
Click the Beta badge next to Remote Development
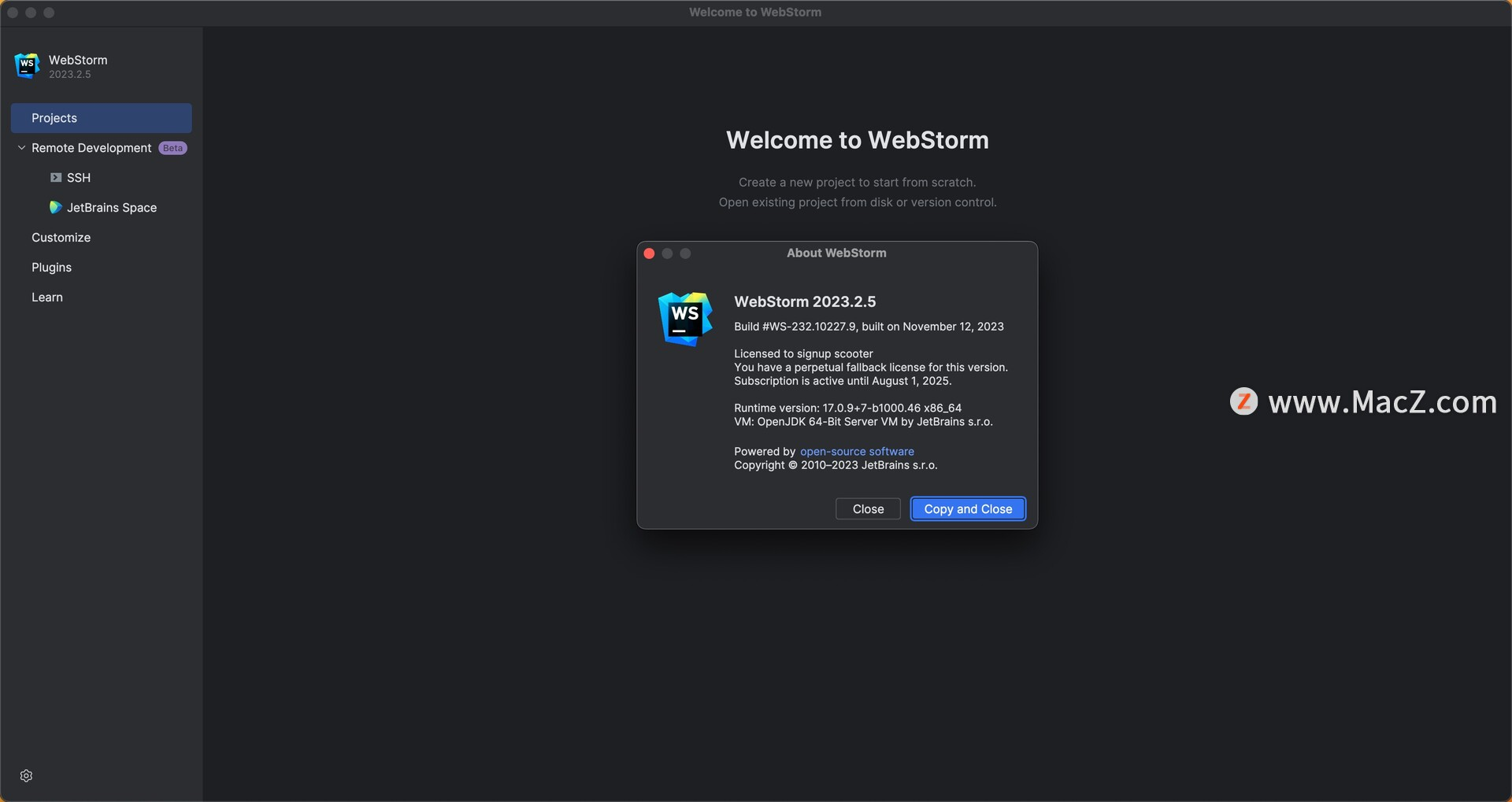[x=172, y=148]
